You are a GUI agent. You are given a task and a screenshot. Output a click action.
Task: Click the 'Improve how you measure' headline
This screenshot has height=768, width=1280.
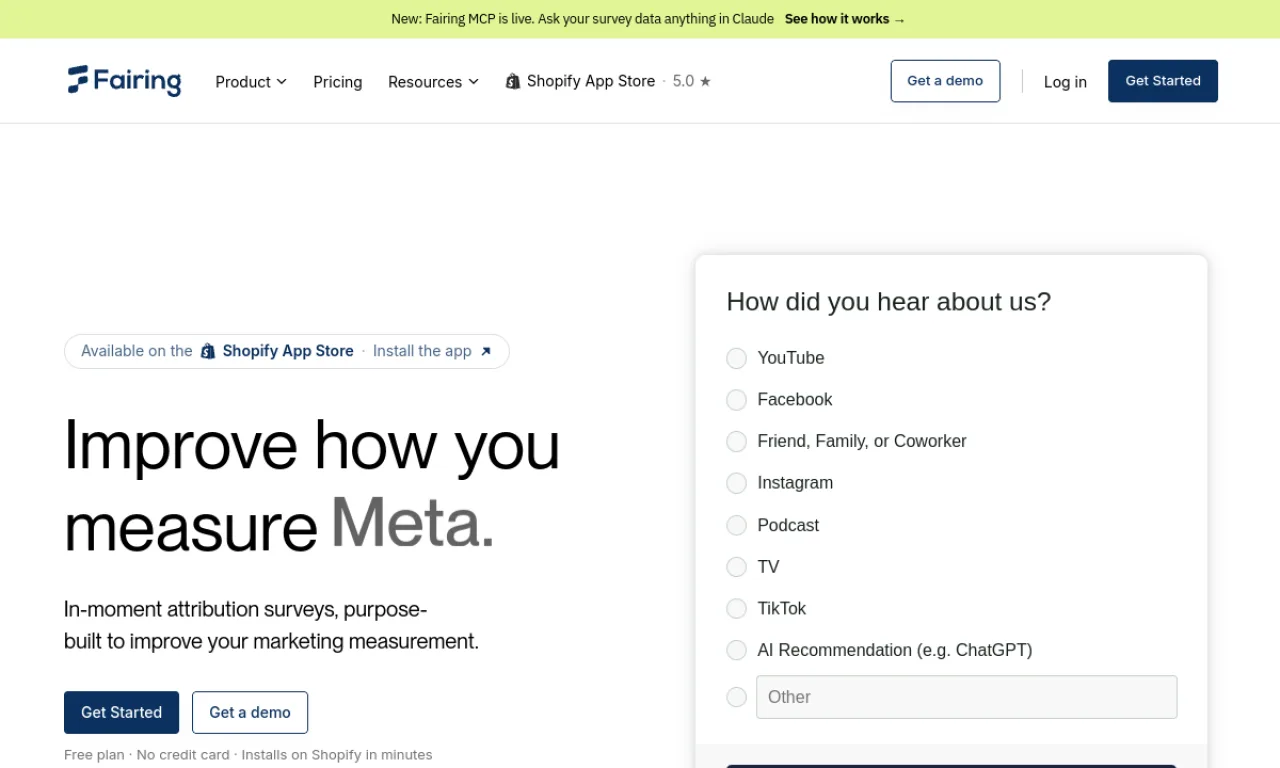[x=312, y=485]
